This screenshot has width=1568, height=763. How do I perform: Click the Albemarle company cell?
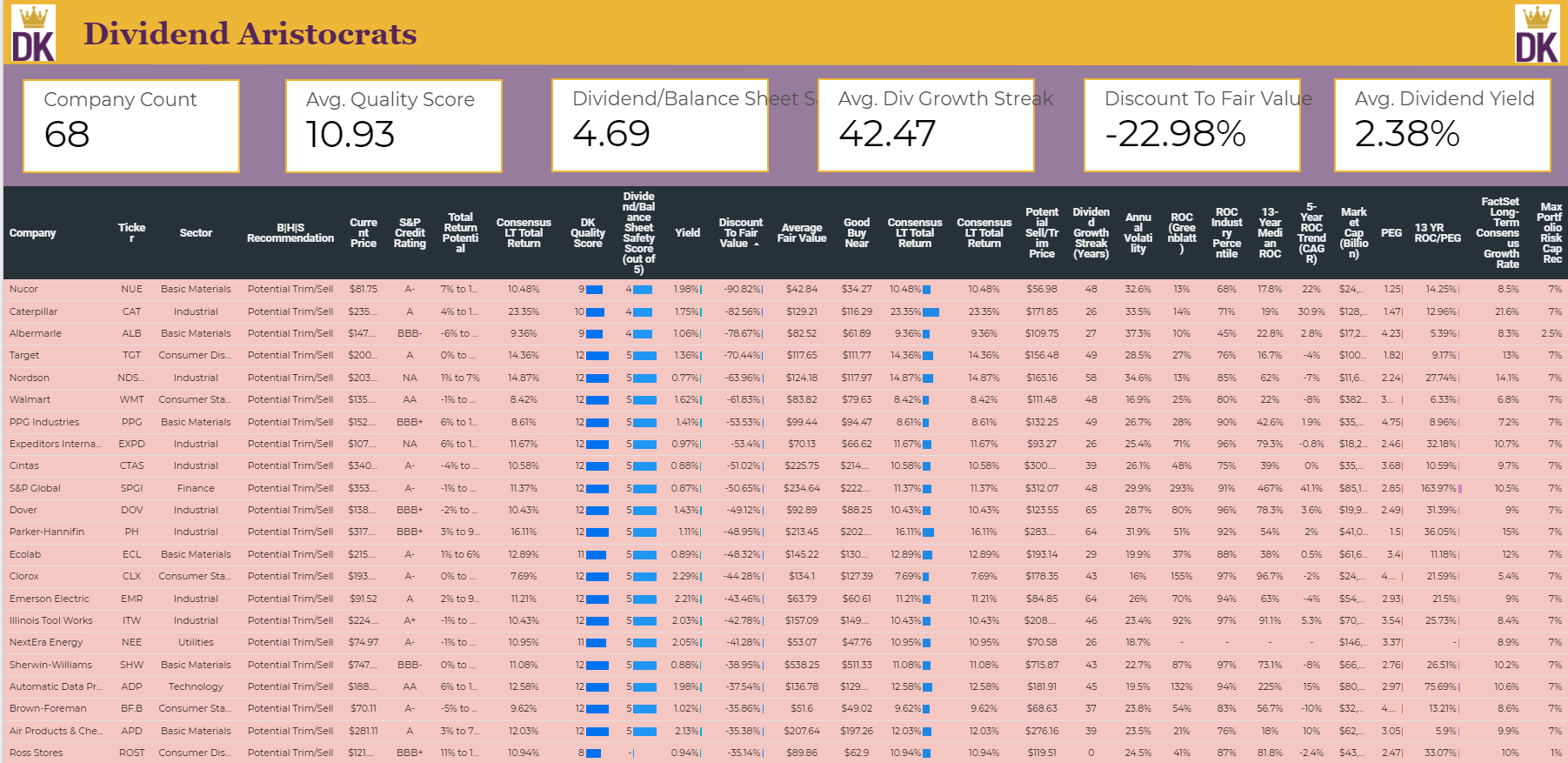[35, 333]
